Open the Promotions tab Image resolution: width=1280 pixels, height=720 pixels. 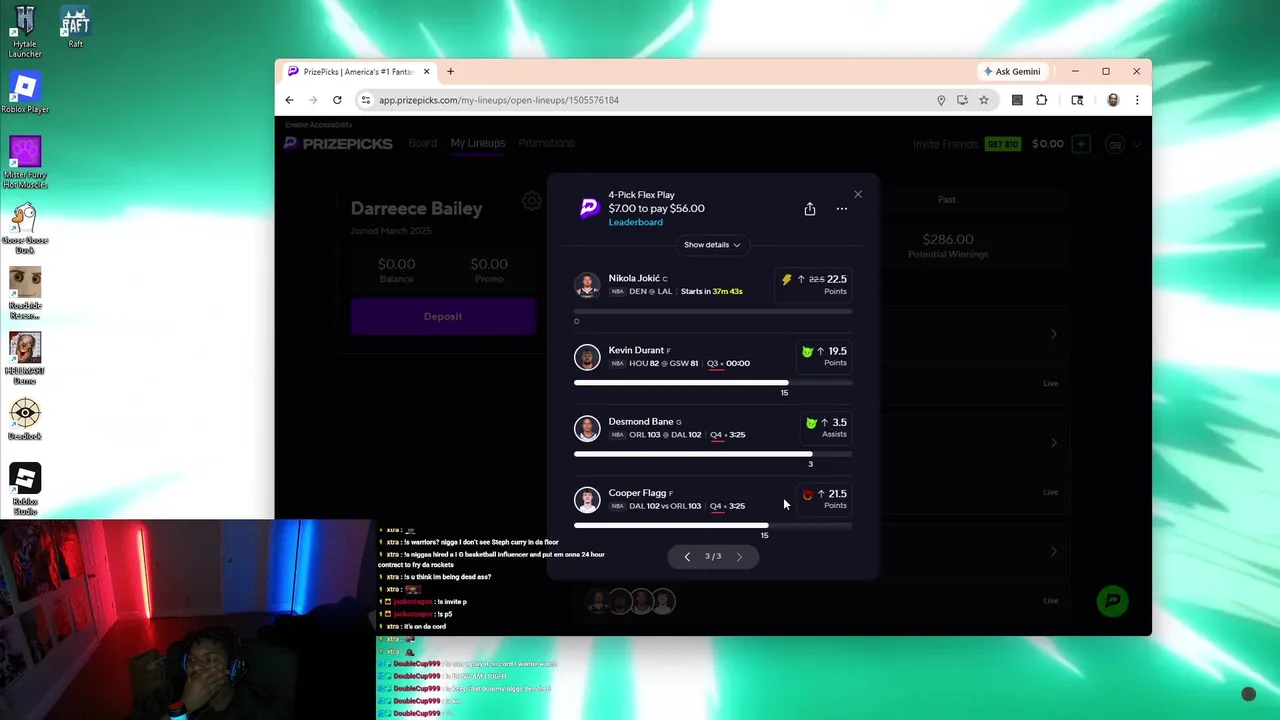[546, 143]
